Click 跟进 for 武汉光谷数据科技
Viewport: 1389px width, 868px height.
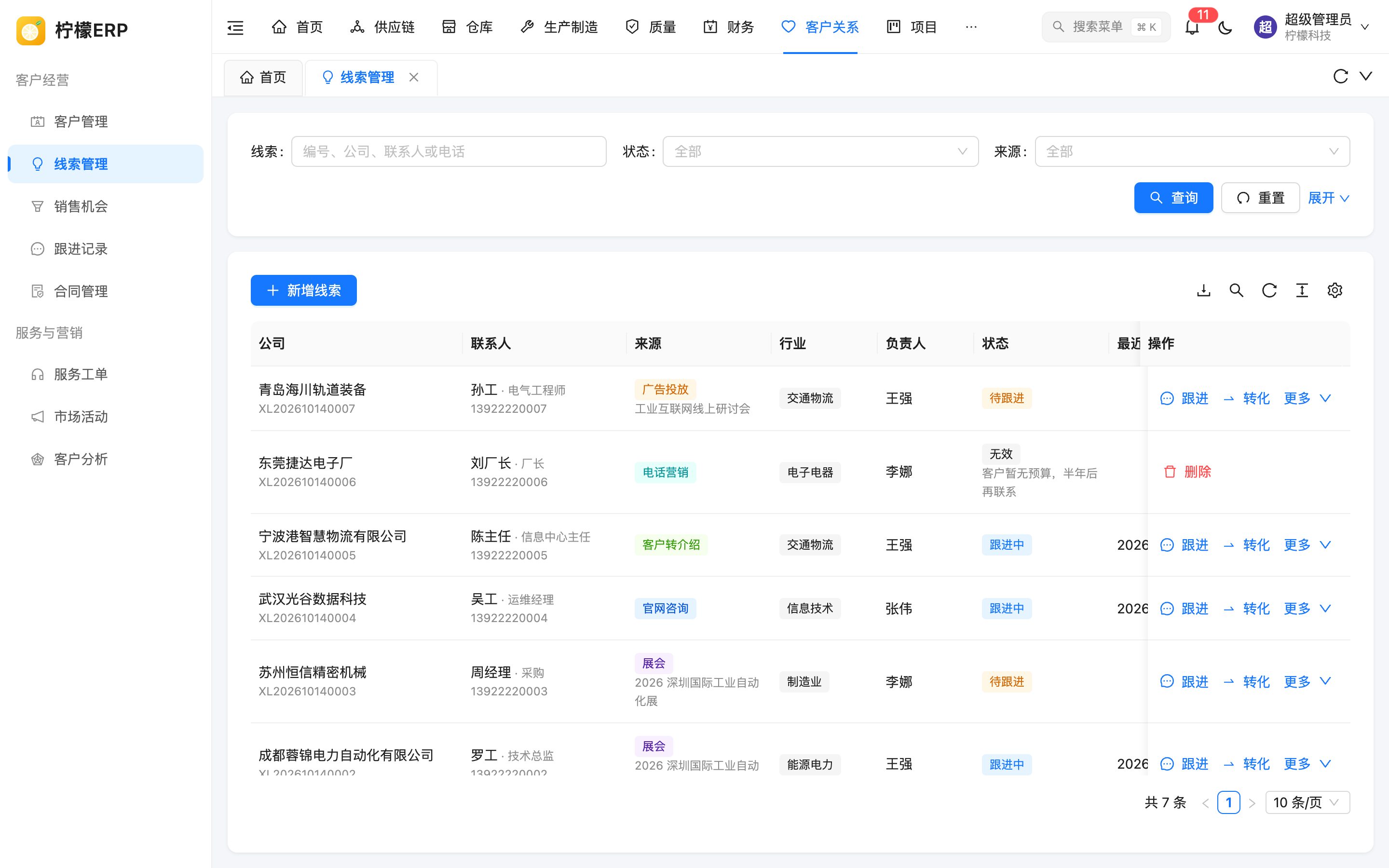pyautogui.click(x=1184, y=609)
